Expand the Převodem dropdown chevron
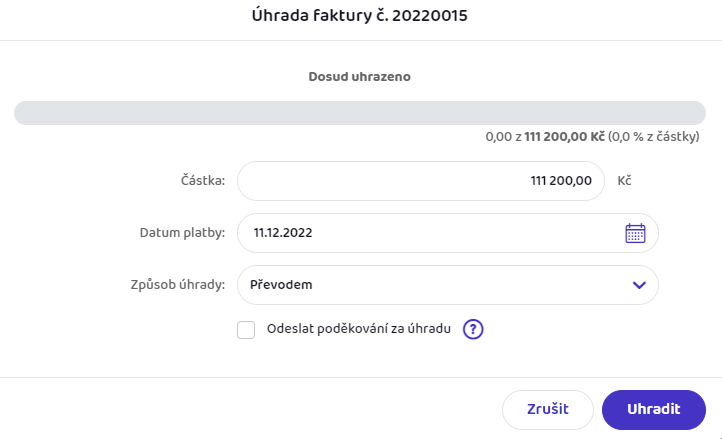The height and width of the screenshot is (439, 722). tap(639, 285)
